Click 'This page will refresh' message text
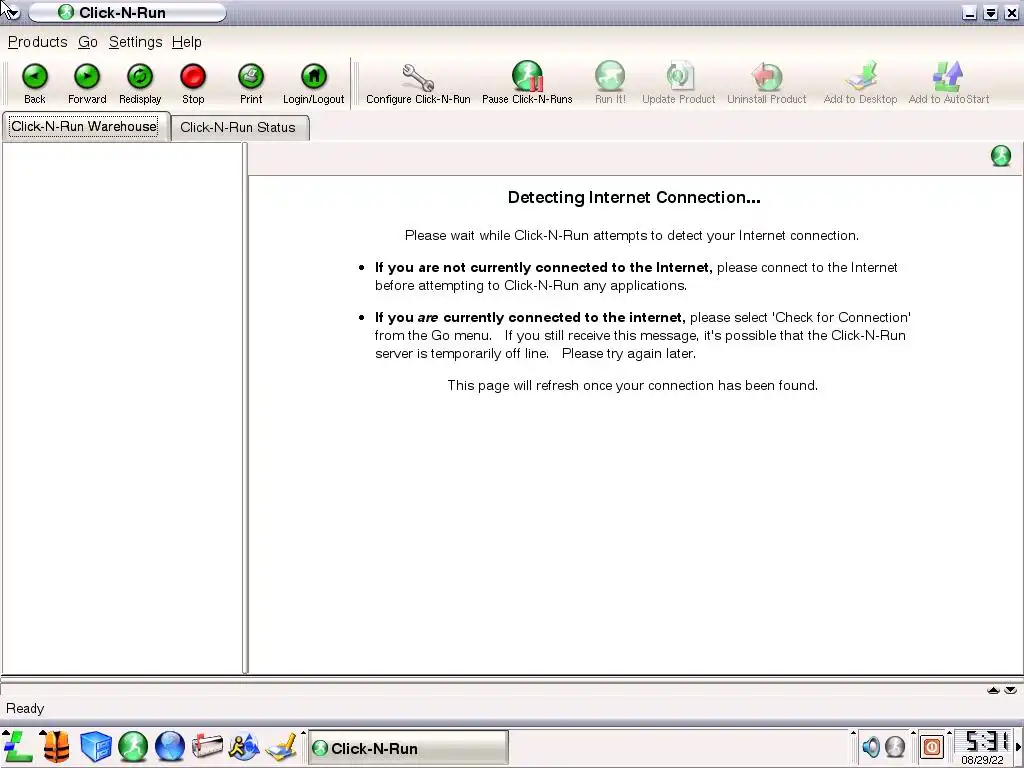 [632, 385]
